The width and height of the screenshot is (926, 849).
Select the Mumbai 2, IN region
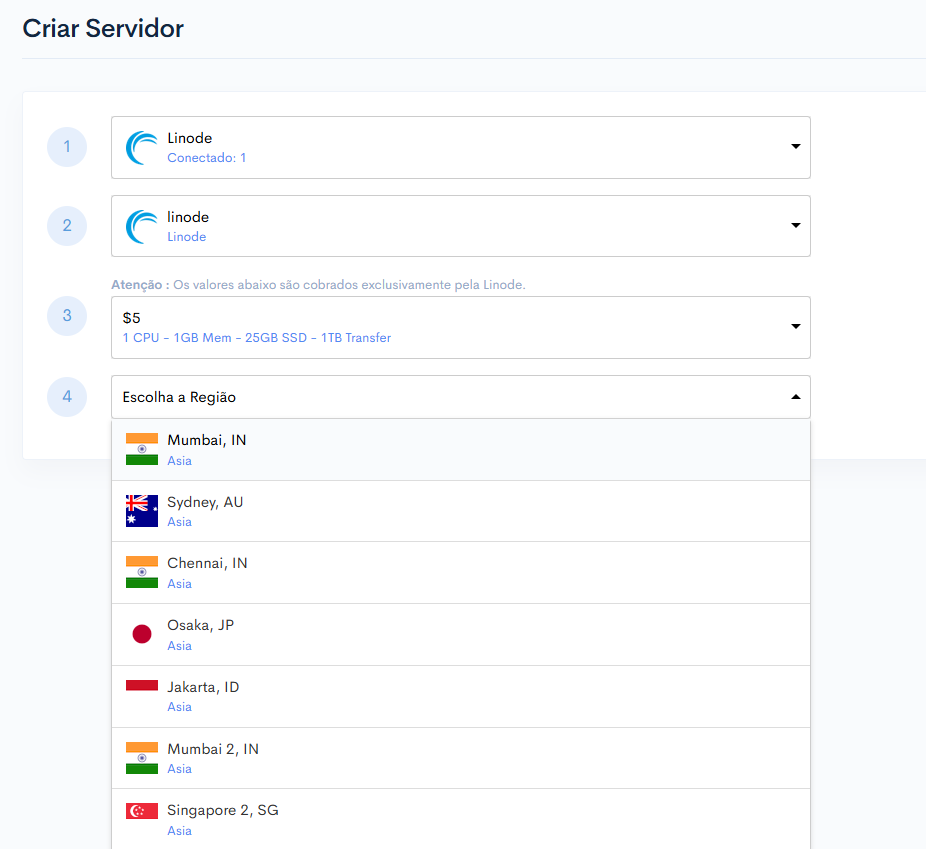pyautogui.click(x=461, y=758)
